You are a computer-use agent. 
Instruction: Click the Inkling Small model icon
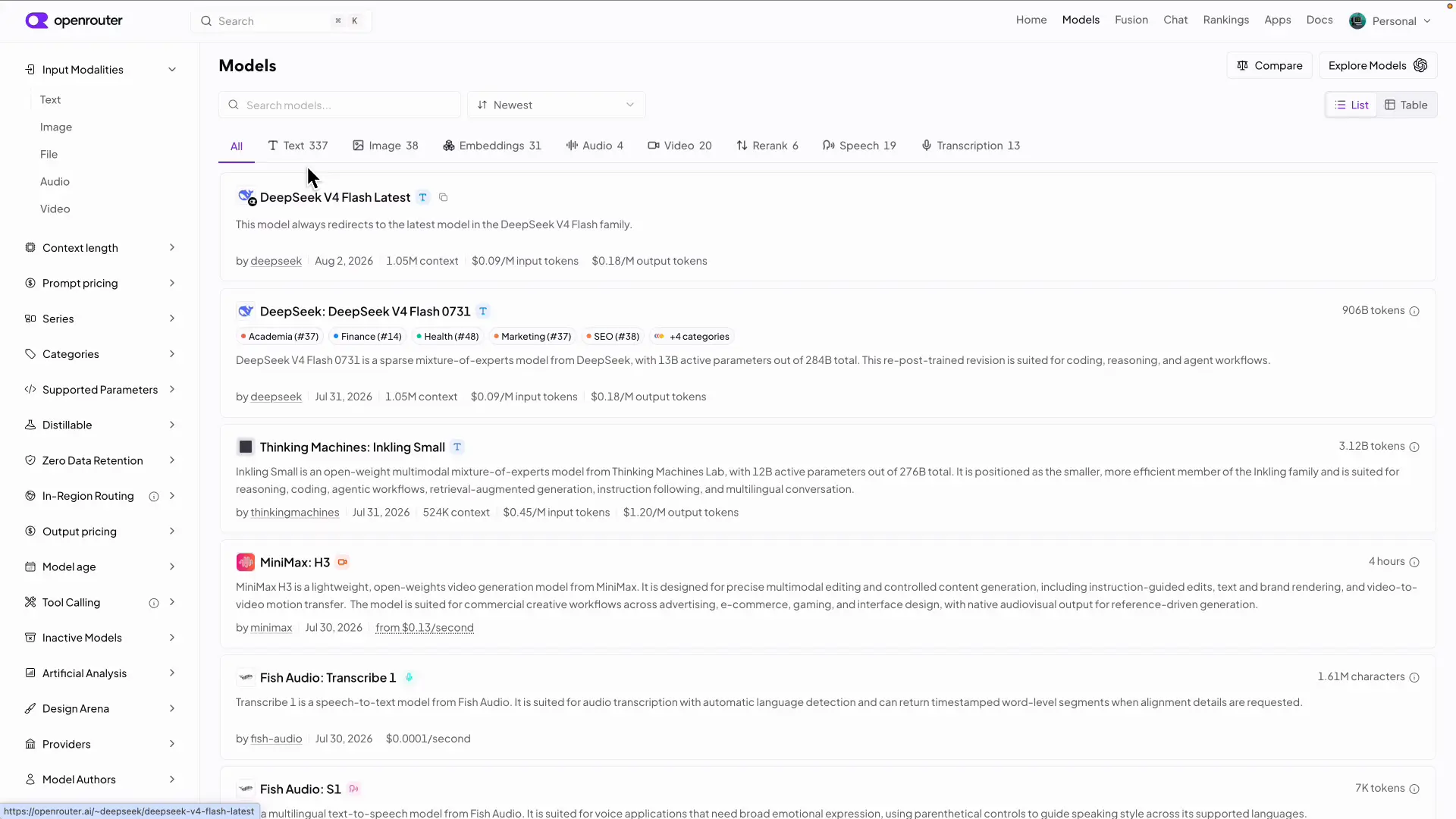click(245, 447)
